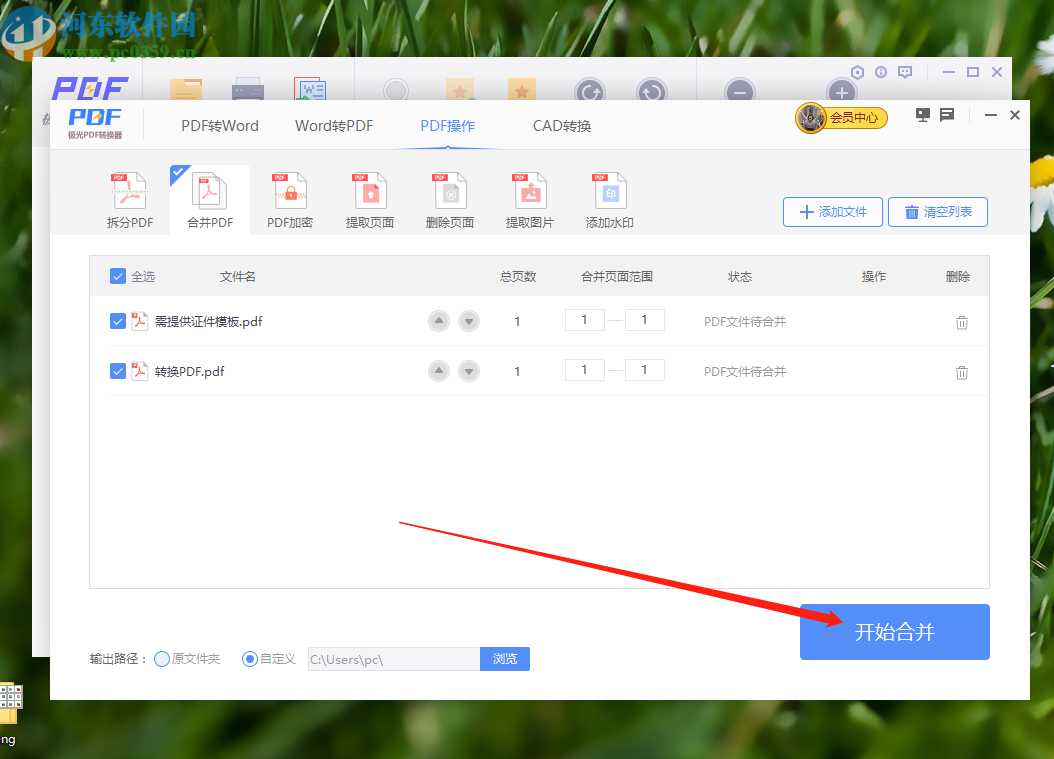The width and height of the screenshot is (1054, 759).
Task: Open the 提取页面 tool
Action: [x=369, y=198]
